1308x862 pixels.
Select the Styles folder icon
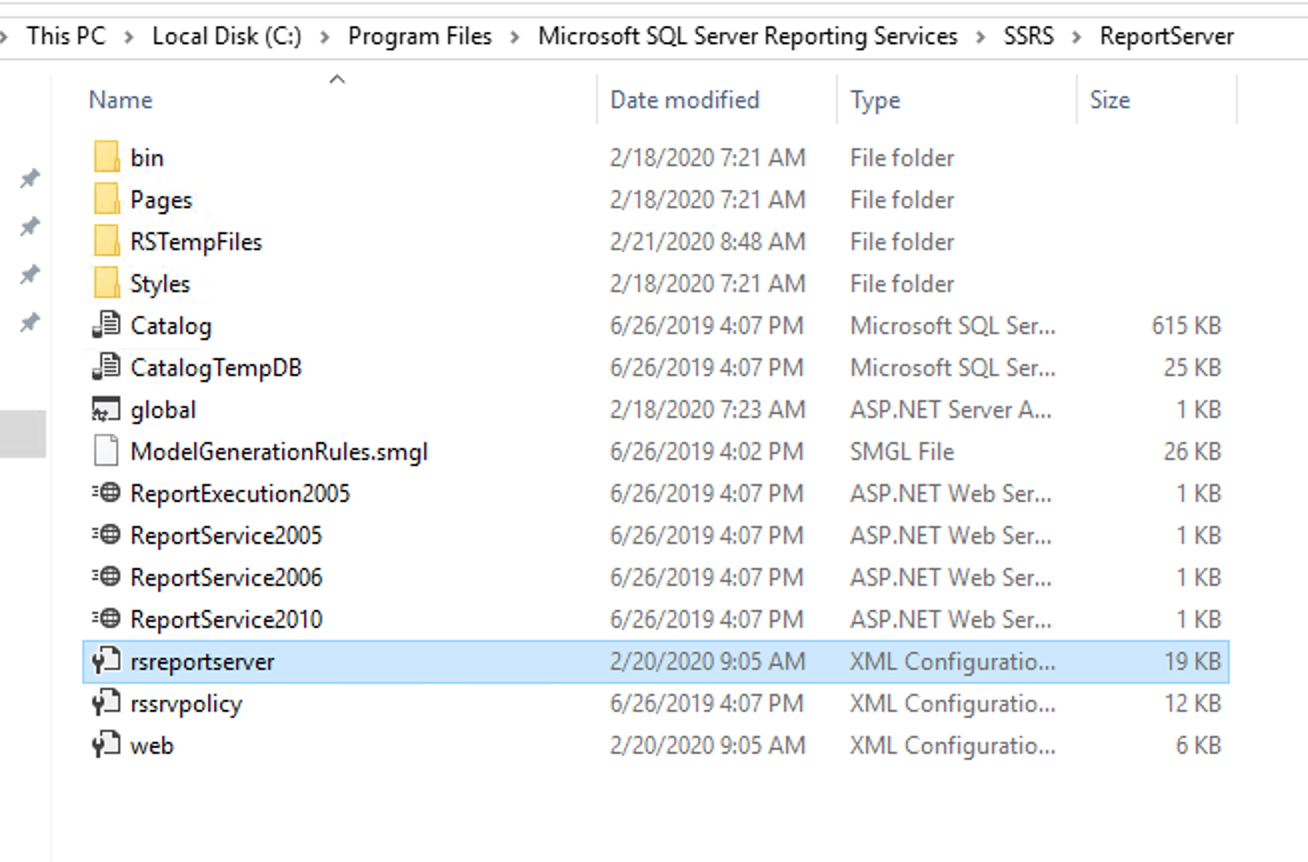[106, 283]
